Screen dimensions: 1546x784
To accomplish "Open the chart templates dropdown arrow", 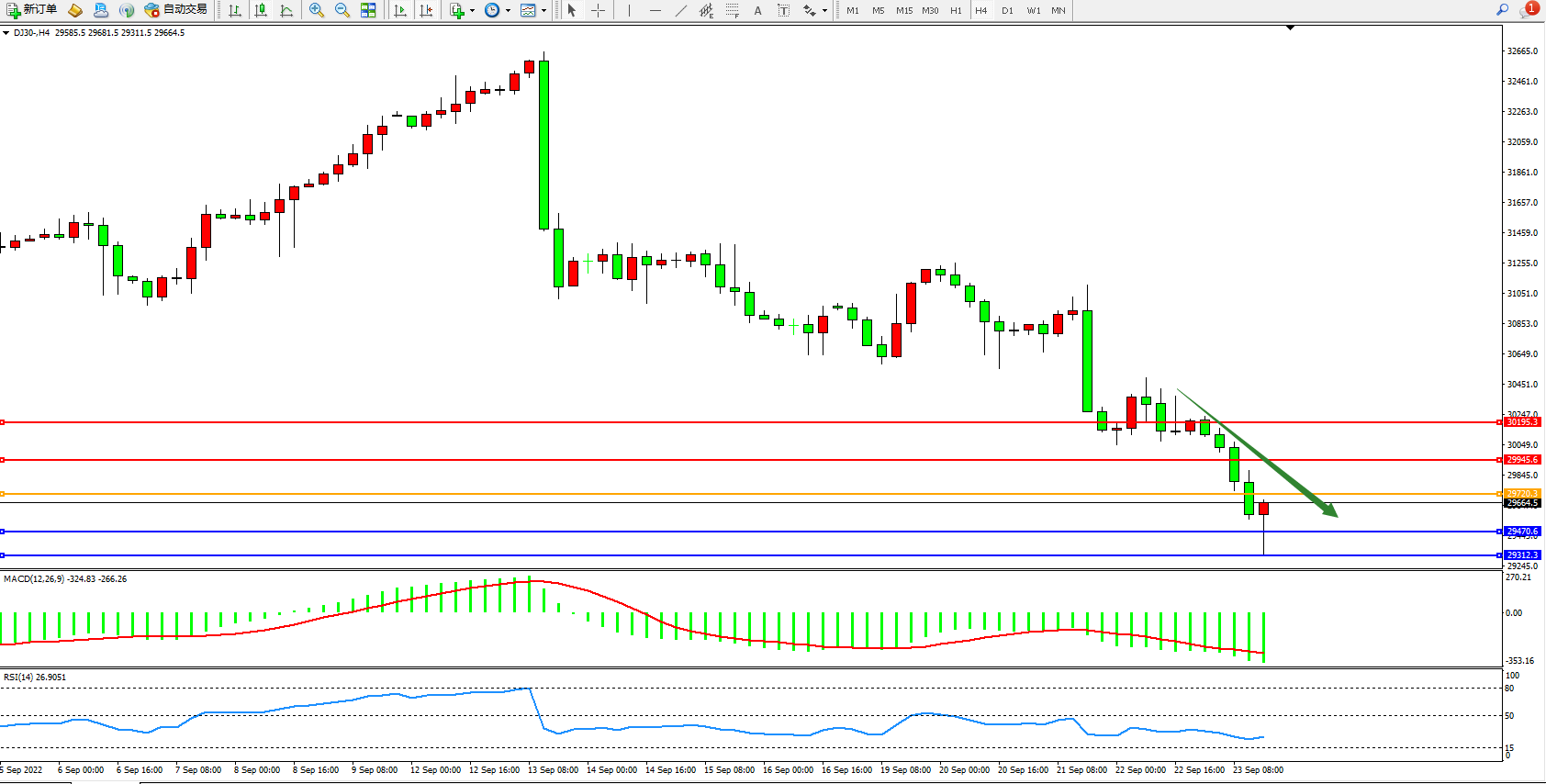I will pyautogui.click(x=543, y=11).
